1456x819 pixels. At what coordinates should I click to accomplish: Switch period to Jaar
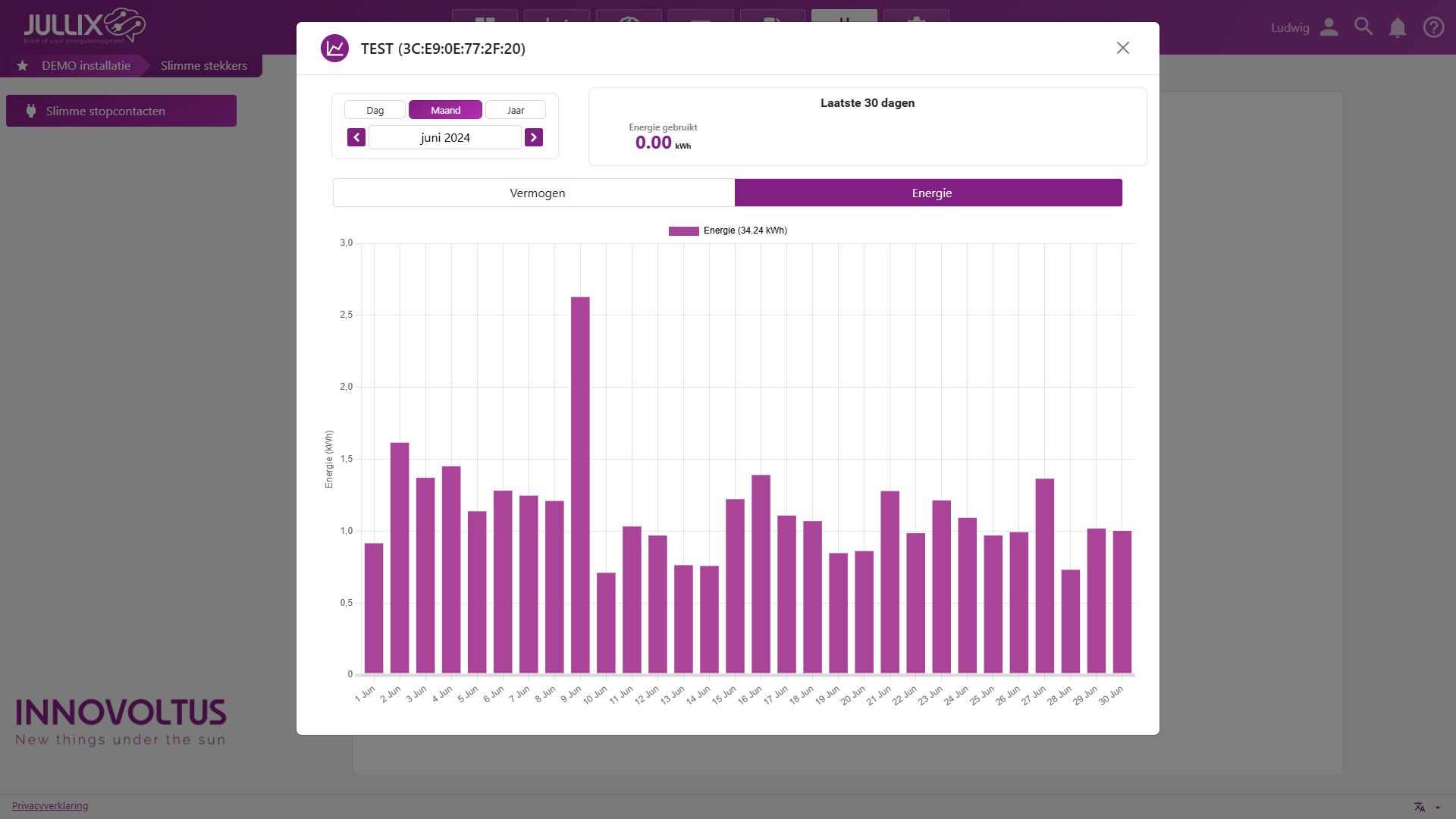pyautogui.click(x=516, y=110)
